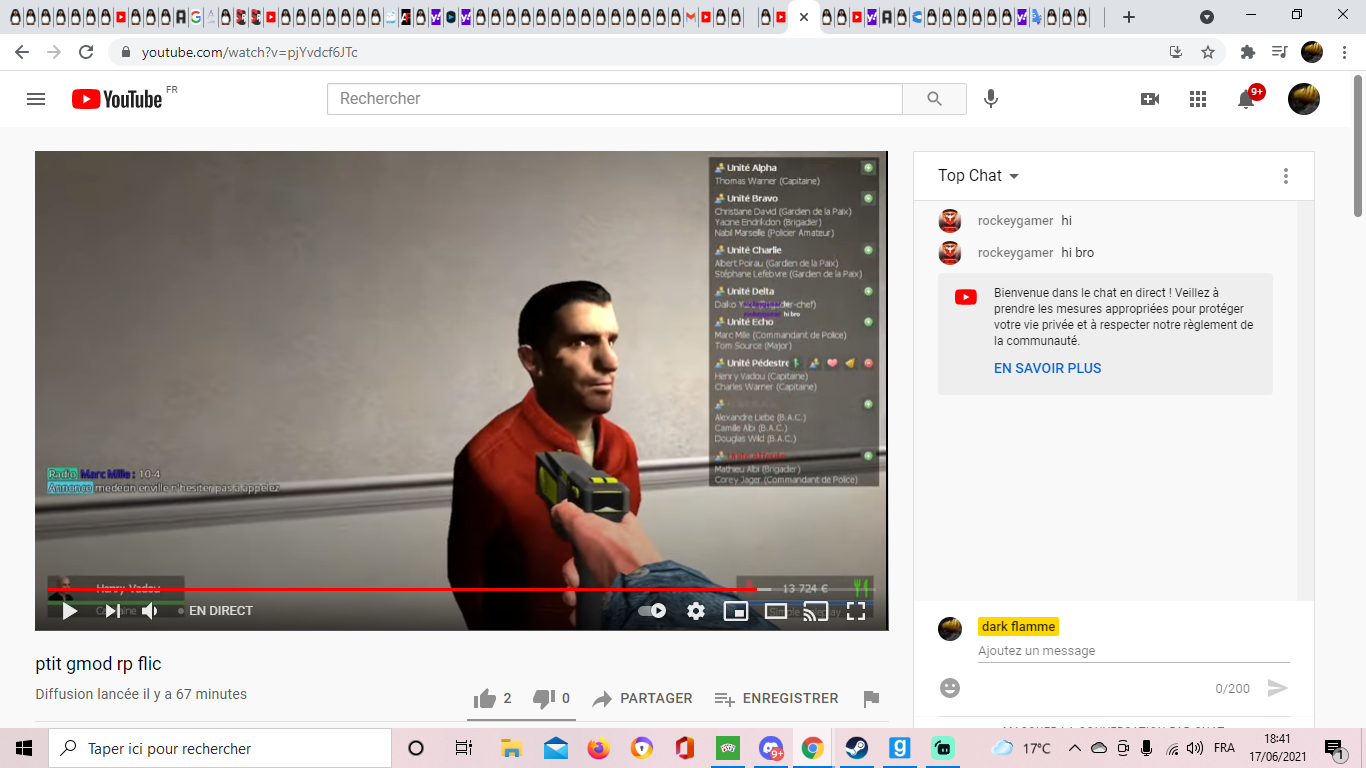Viewport: 1366px width, 768px height.
Task: Toggle the autoplay switch in the player
Action: tap(652, 611)
